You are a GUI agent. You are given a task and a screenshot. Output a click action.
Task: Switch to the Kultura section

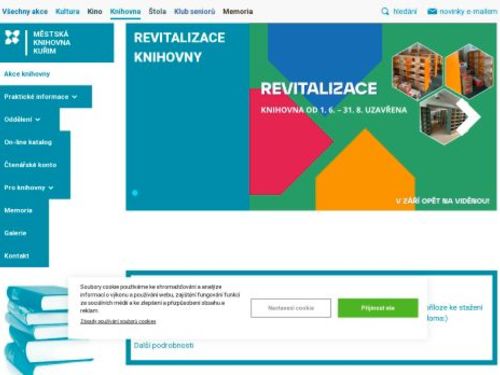[67, 11]
